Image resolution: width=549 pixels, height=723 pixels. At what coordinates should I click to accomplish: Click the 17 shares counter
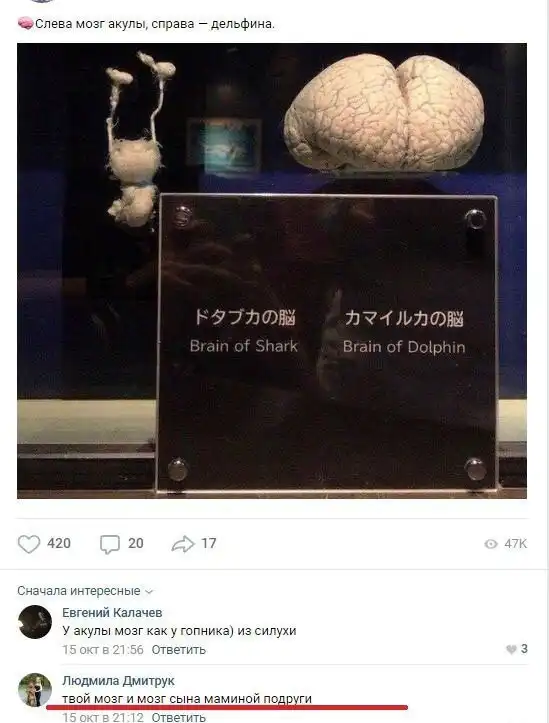pyautogui.click(x=208, y=543)
